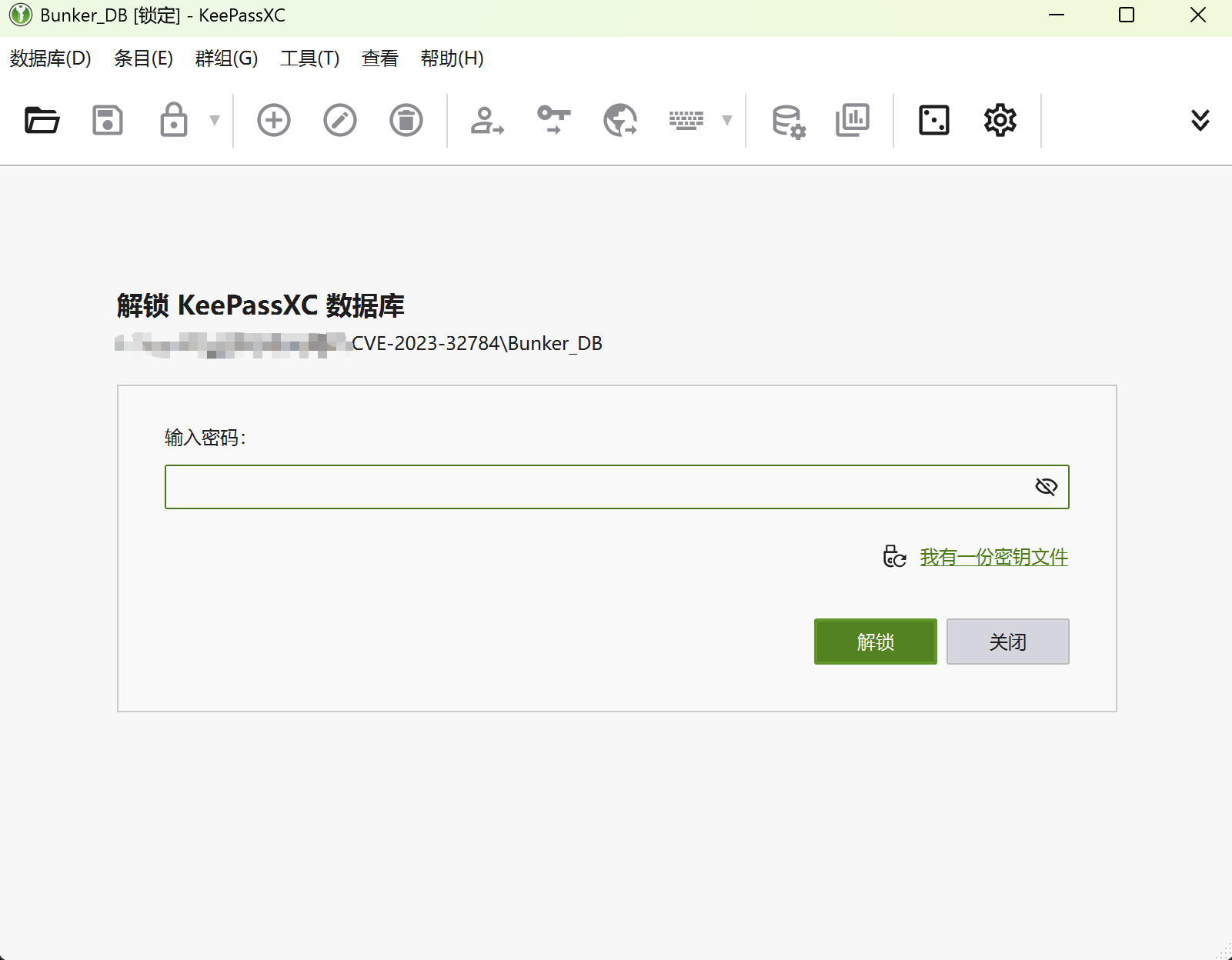Click the green 解锁 button

coord(876,642)
